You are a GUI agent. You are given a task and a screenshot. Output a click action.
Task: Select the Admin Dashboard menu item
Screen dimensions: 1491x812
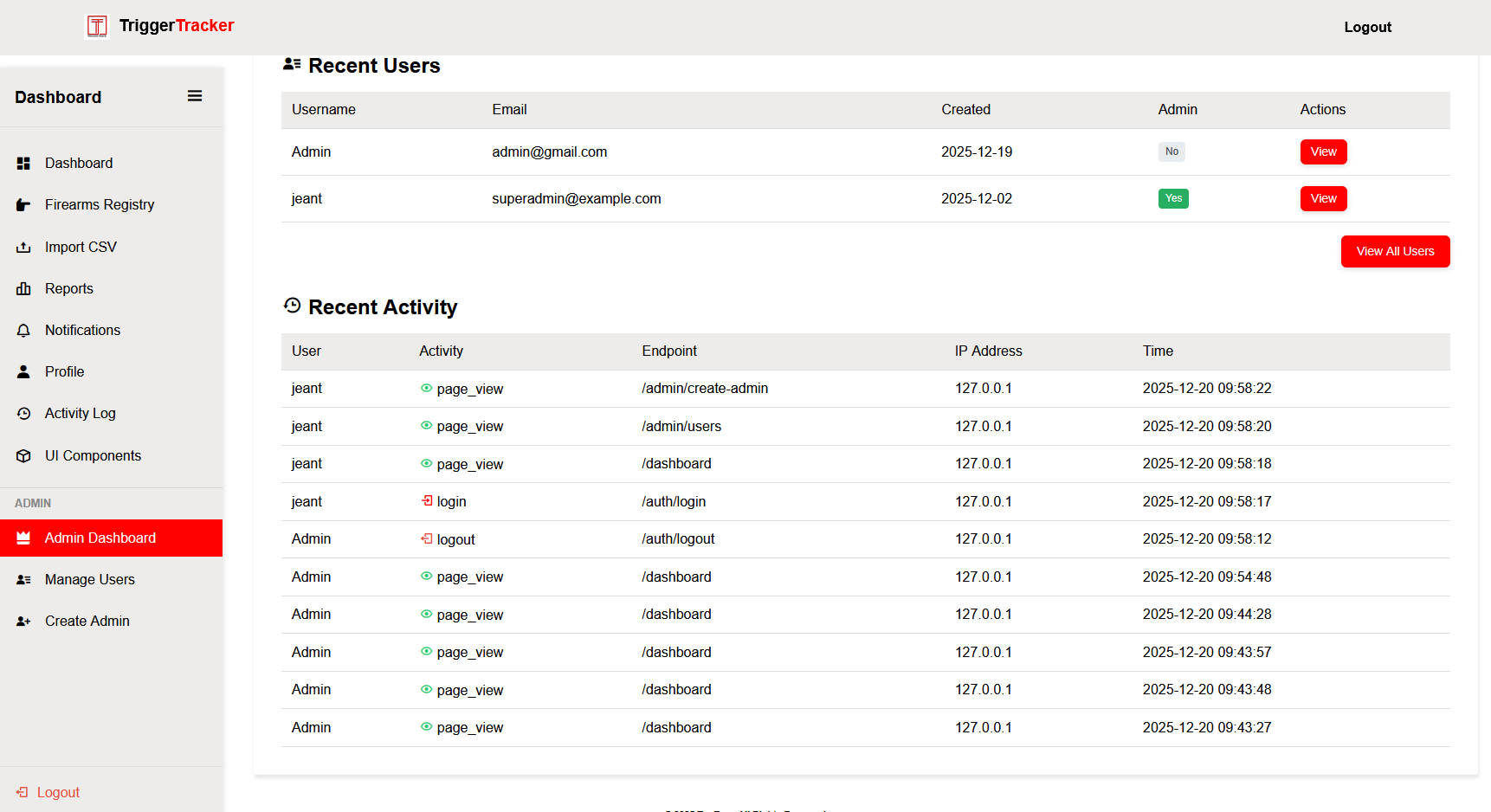click(100, 538)
